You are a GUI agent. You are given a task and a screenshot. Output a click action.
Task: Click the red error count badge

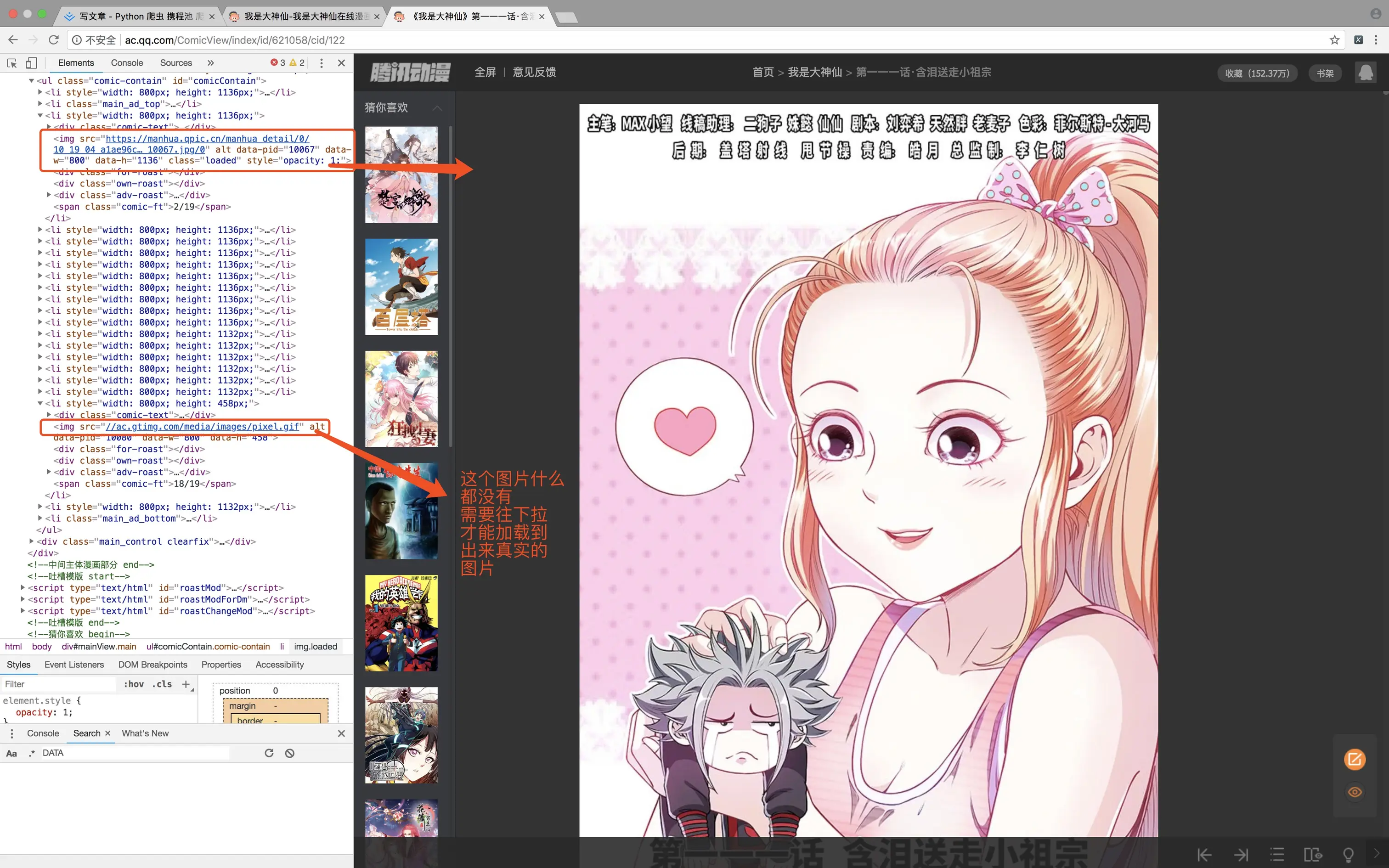(278, 62)
